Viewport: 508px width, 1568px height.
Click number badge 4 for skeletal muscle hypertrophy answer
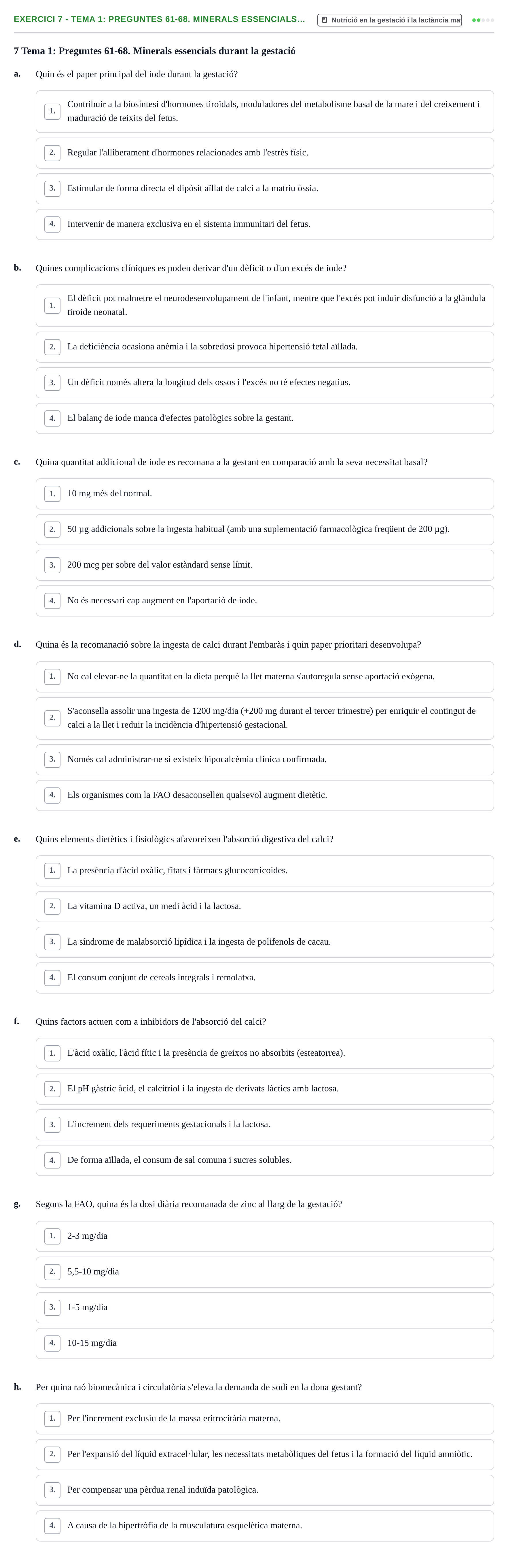(x=52, y=1525)
